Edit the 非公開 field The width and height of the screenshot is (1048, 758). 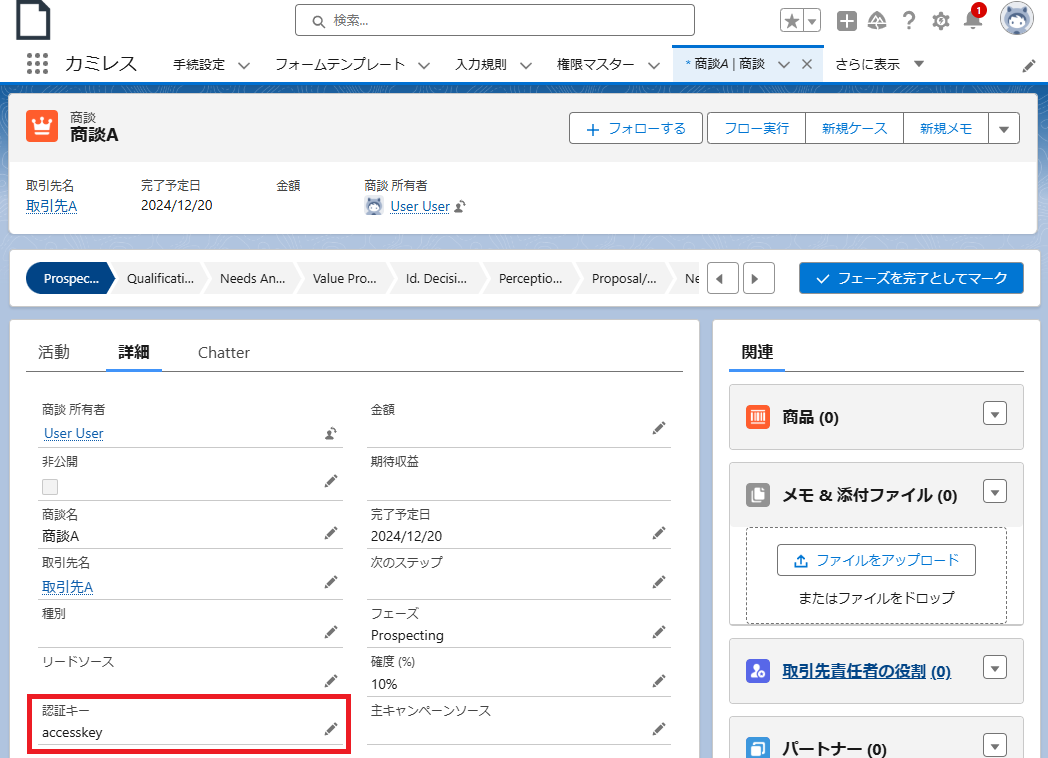click(331, 481)
